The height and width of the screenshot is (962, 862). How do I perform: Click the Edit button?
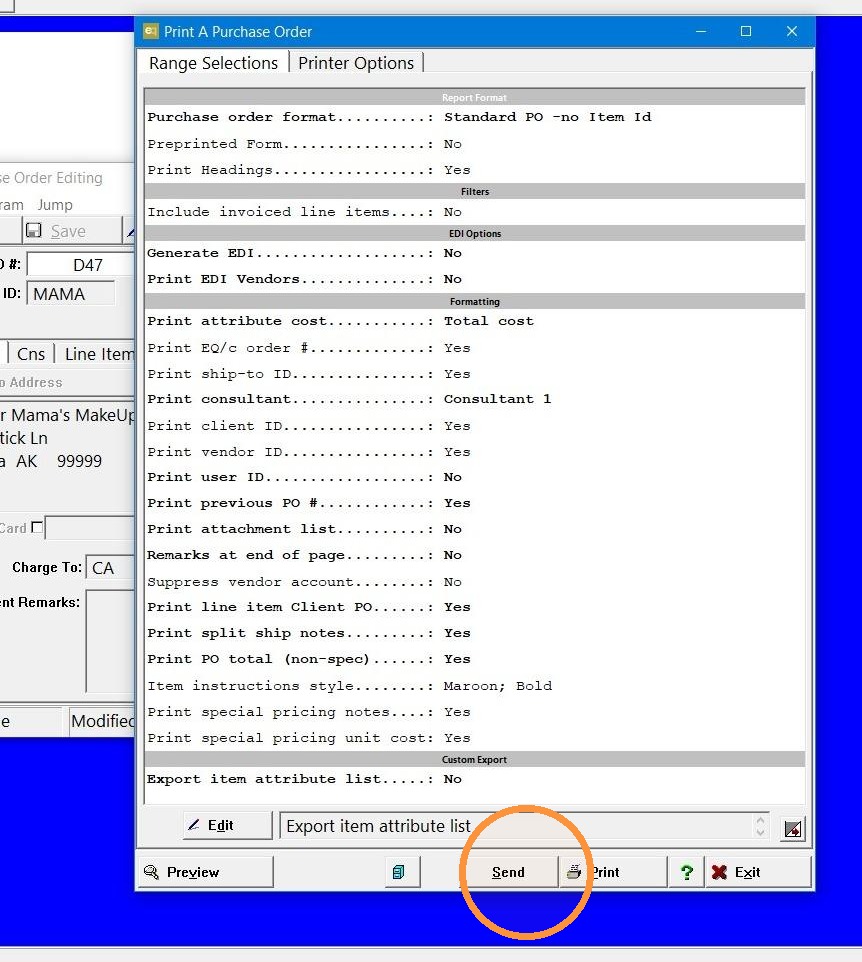click(227, 825)
